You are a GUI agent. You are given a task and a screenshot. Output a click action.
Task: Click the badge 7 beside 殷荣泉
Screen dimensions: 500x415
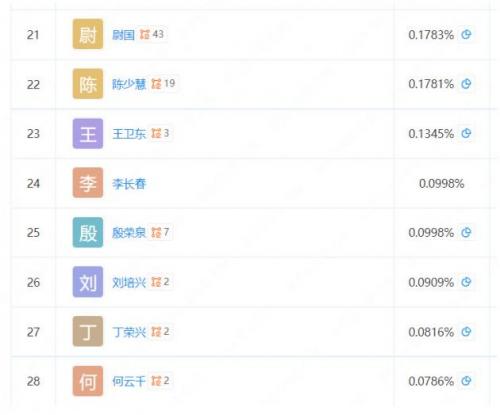pyautogui.click(x=160, y=232)
